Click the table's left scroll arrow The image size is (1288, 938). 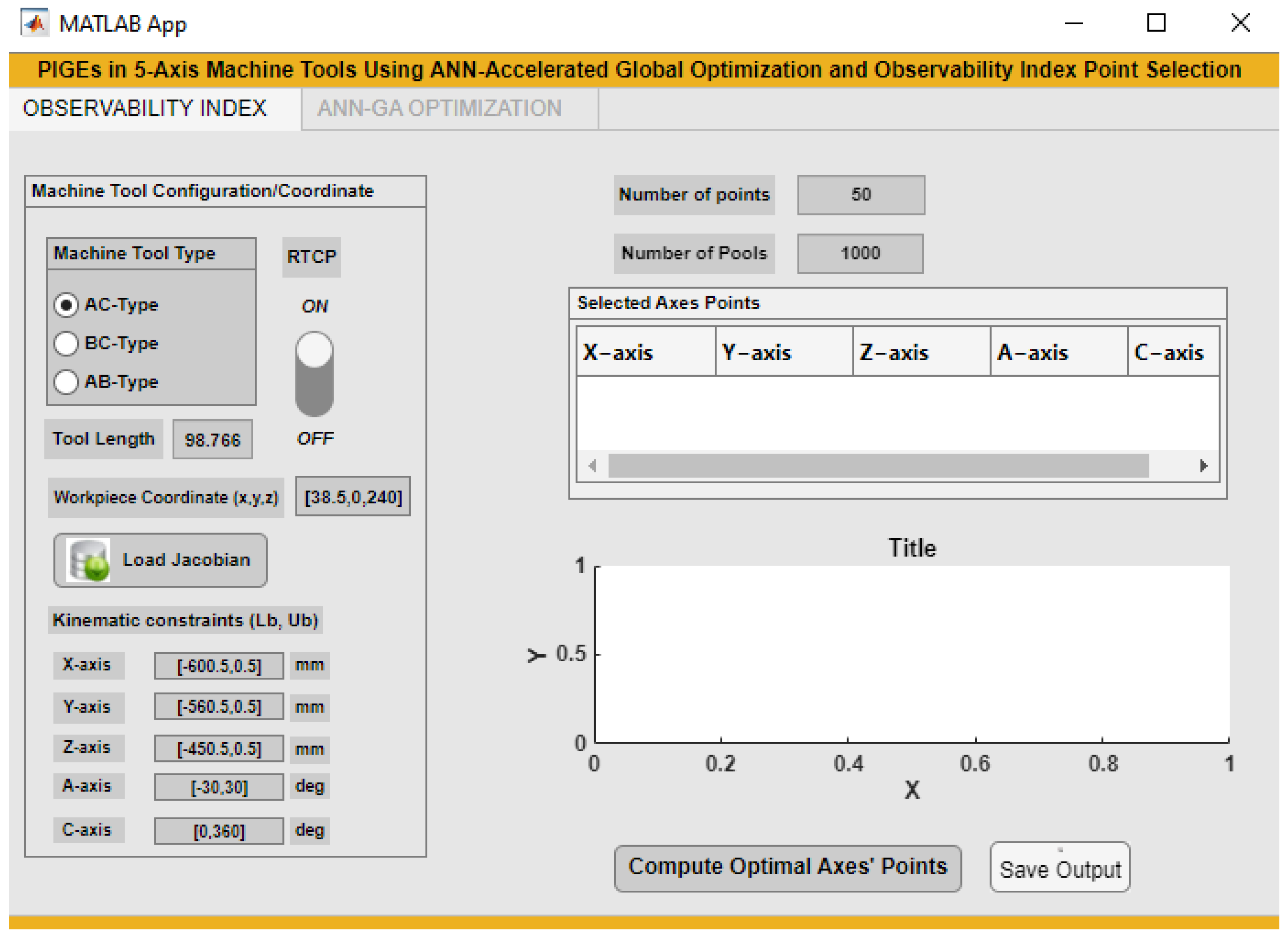[x=592, y=466]
